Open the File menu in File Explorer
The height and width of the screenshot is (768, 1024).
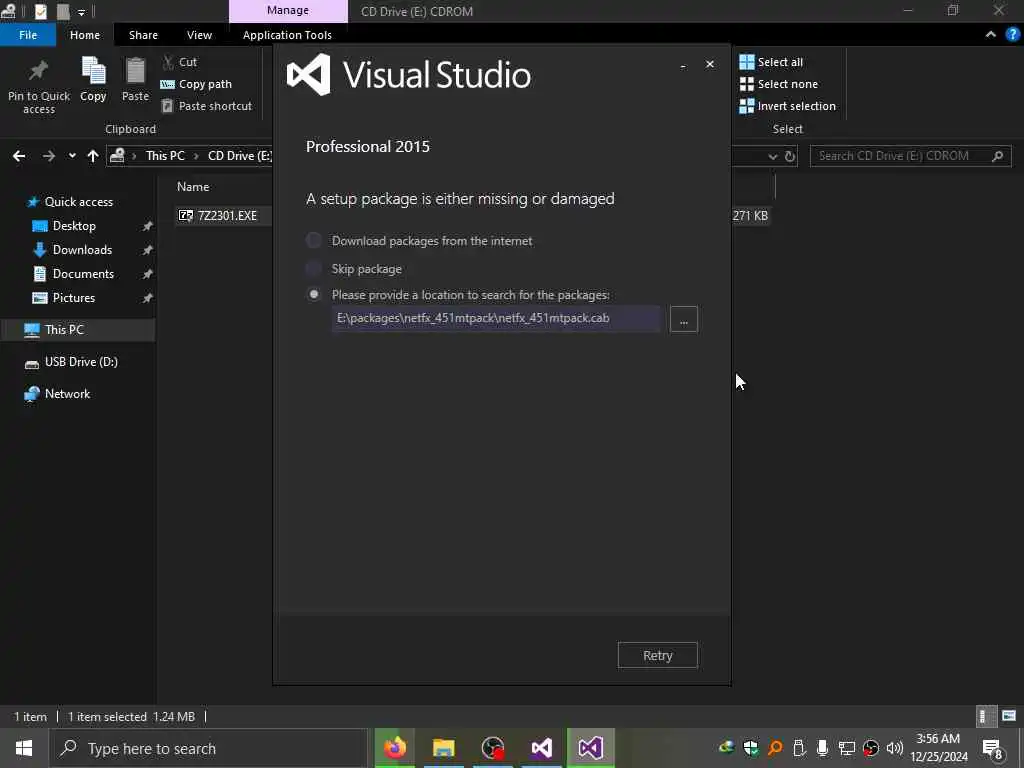coord(28,35)
